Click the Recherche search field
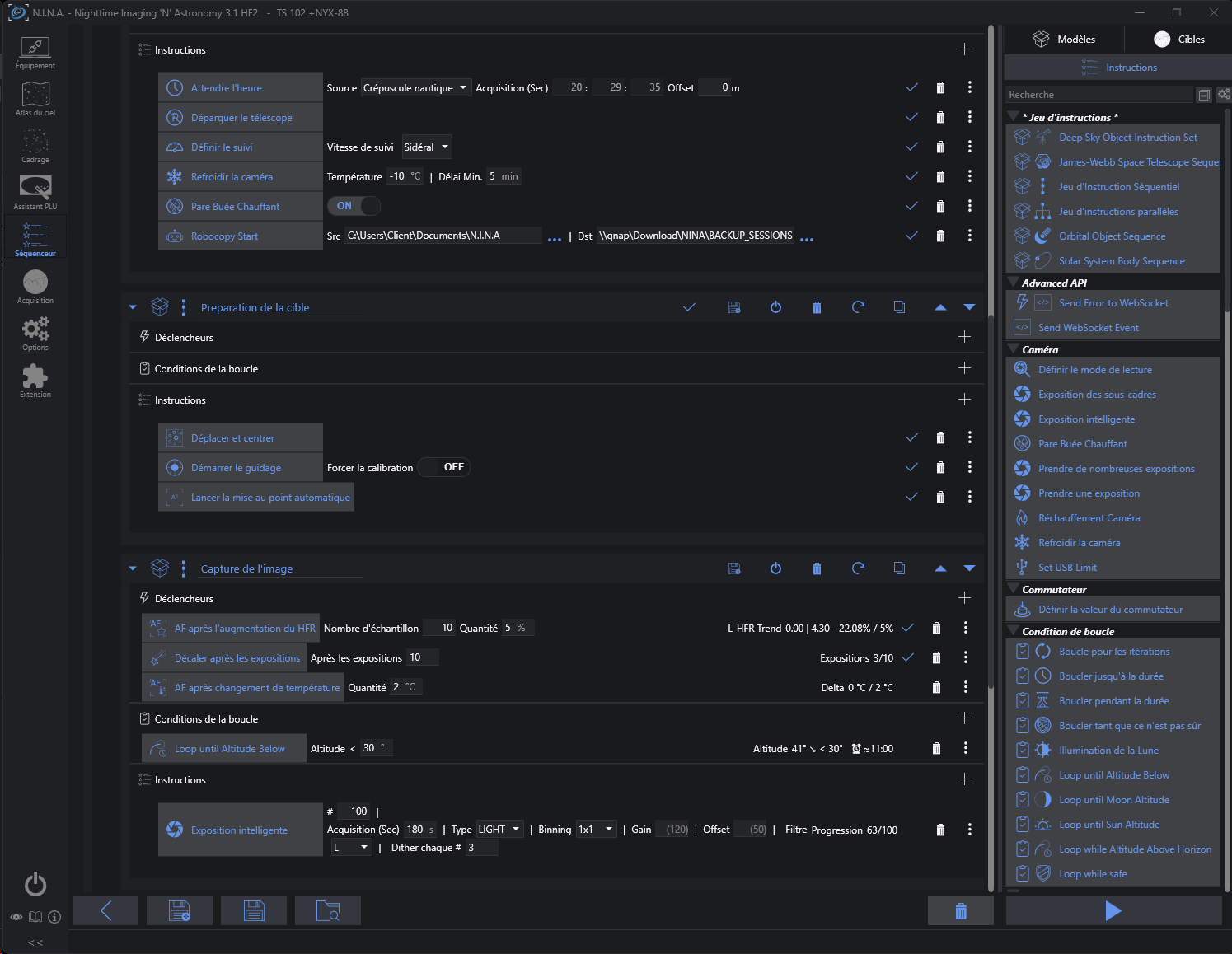Viewport: 1232px width, 954px height. pos(1099,95)
